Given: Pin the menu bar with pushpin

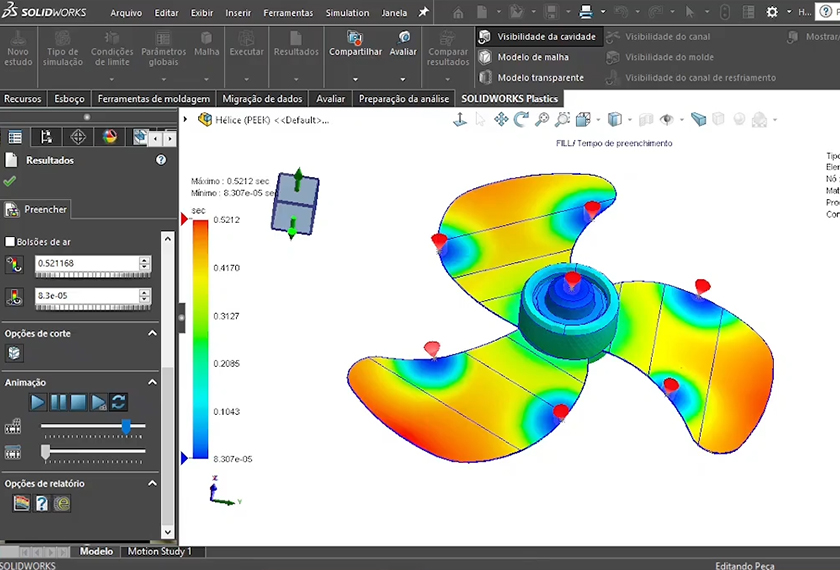Looking at the screenshot, I should coord(423,12).
